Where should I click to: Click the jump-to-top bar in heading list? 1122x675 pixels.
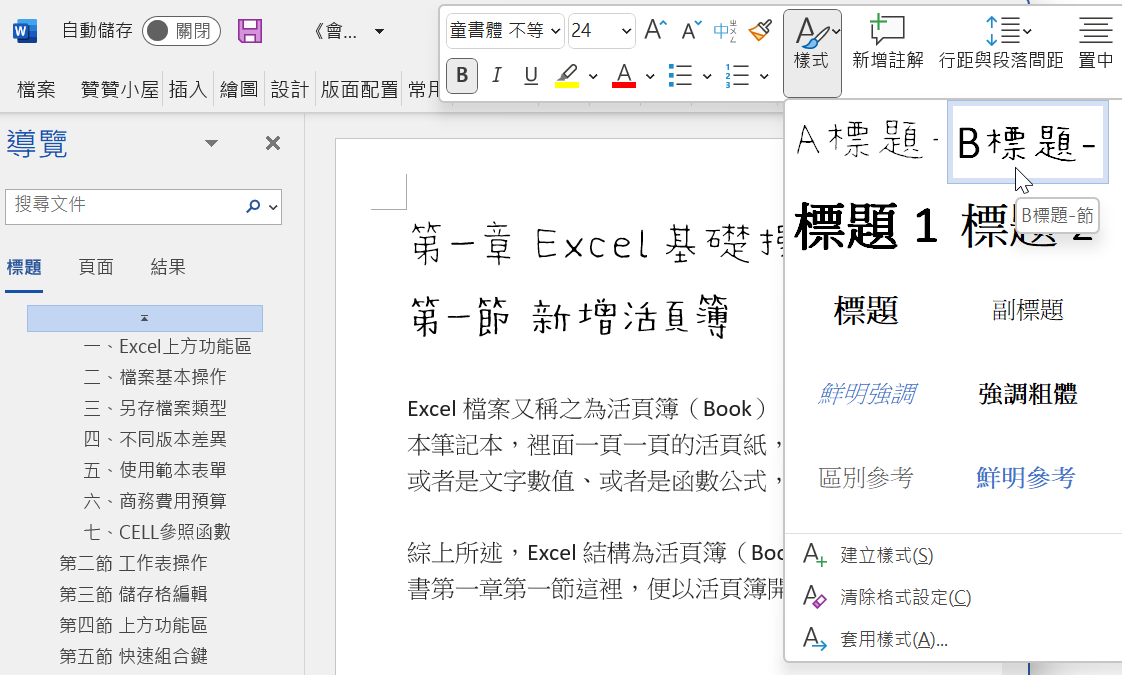145,318
